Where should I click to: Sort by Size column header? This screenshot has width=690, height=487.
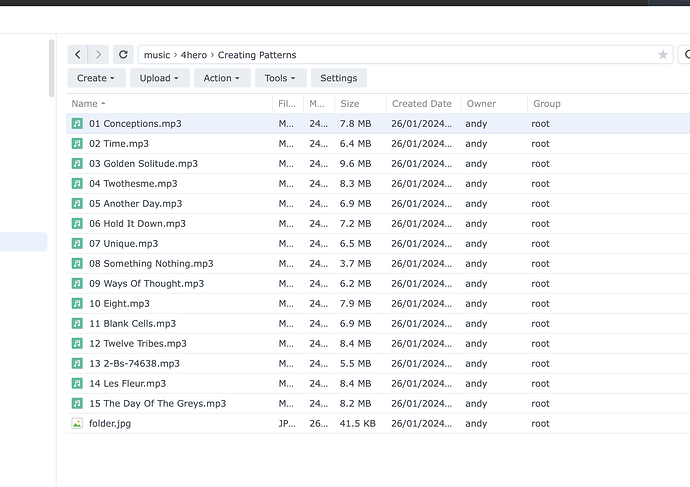click(360, 104)
